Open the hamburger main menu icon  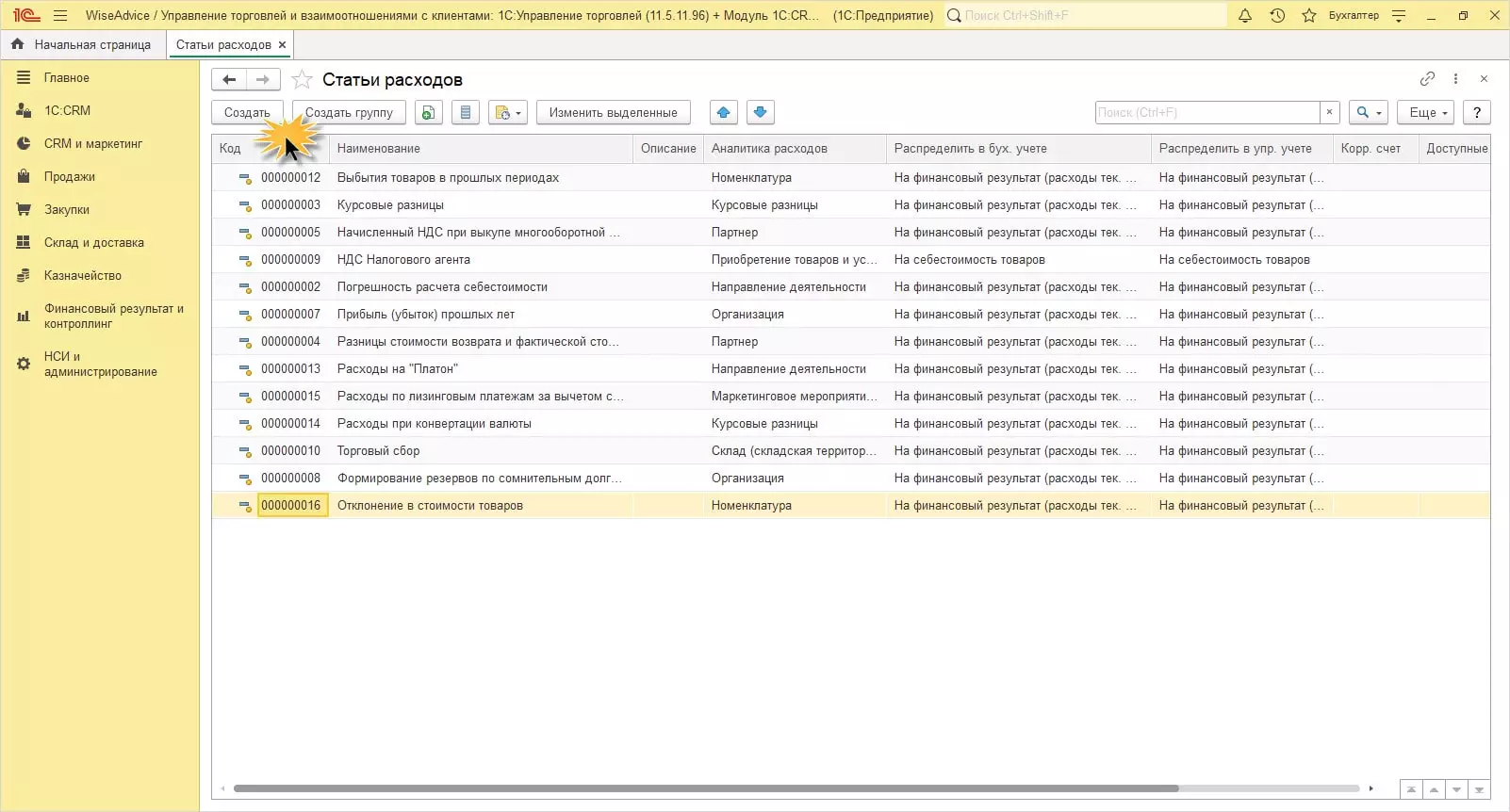pos(60,15)
